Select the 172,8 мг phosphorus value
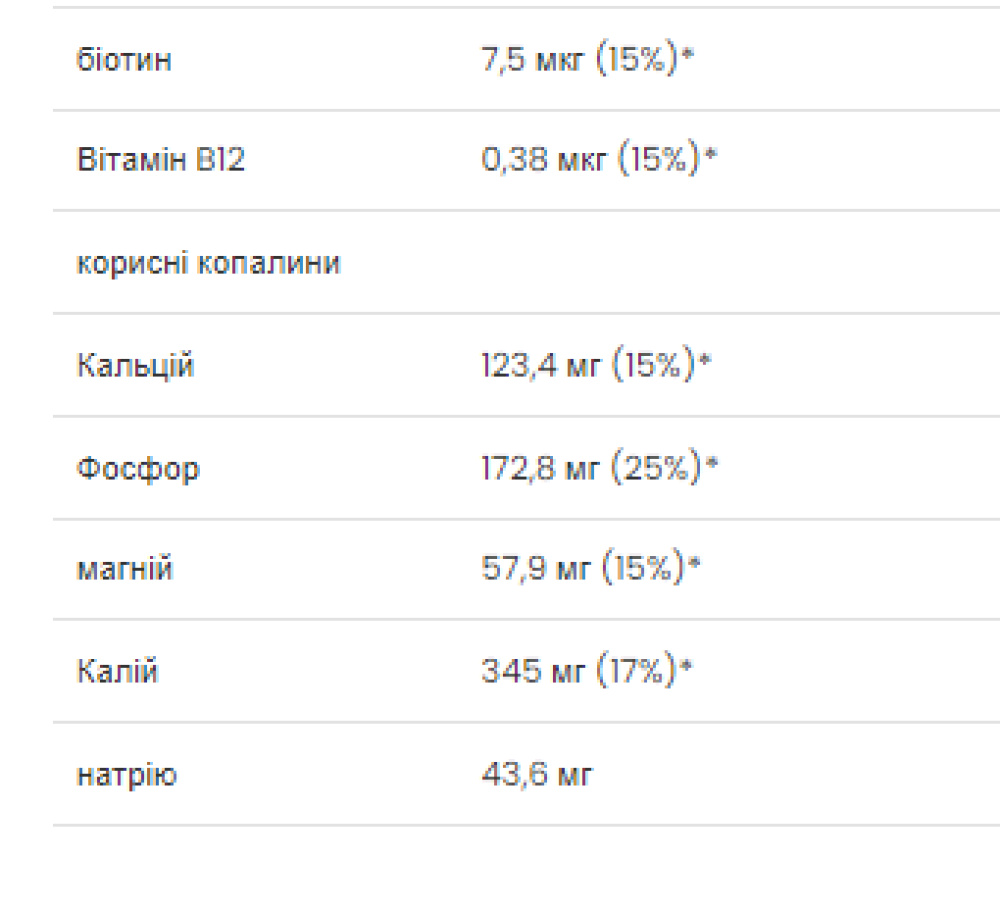This screenshot has height=912, width=1000. point(541,468)
